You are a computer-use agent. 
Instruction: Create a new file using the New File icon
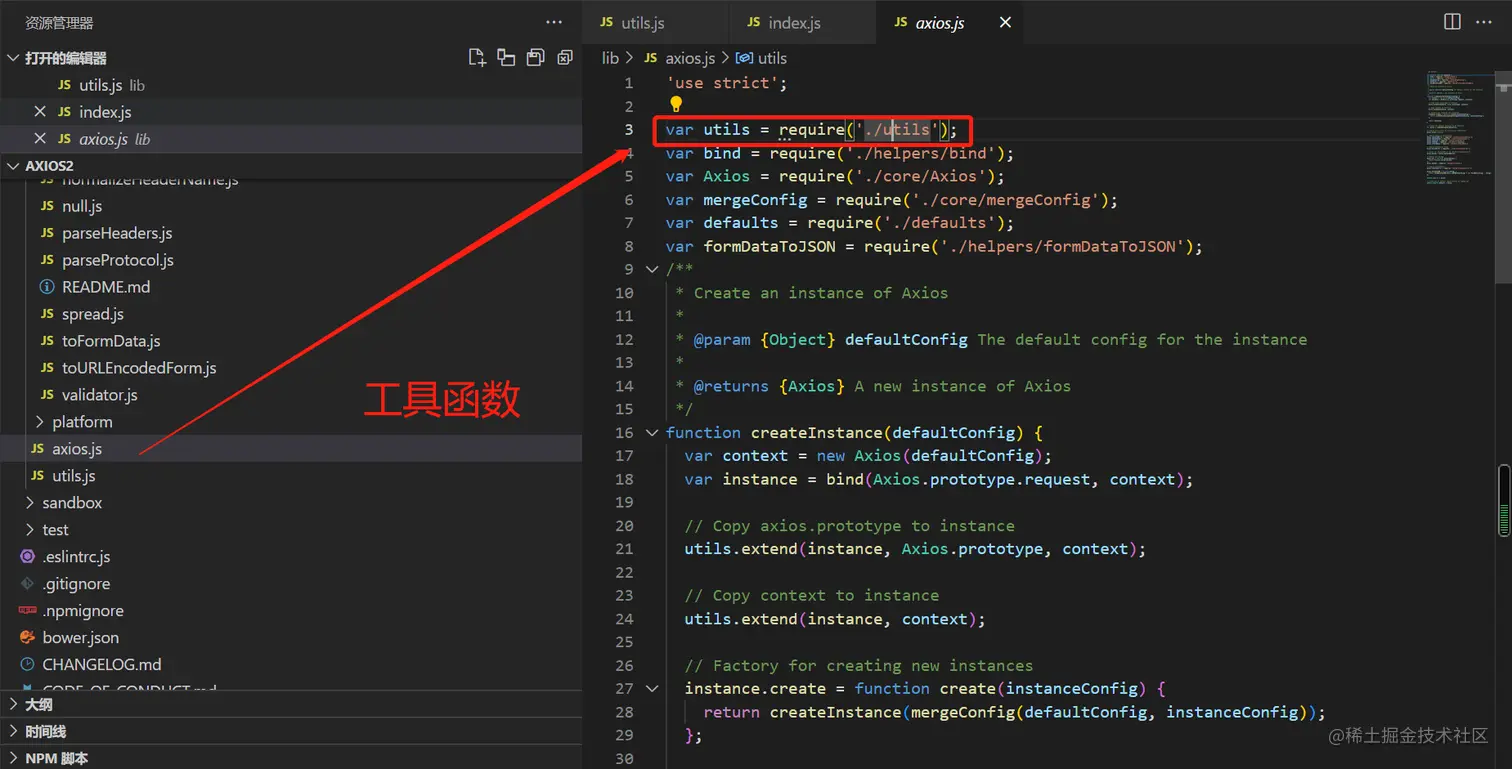477,57
